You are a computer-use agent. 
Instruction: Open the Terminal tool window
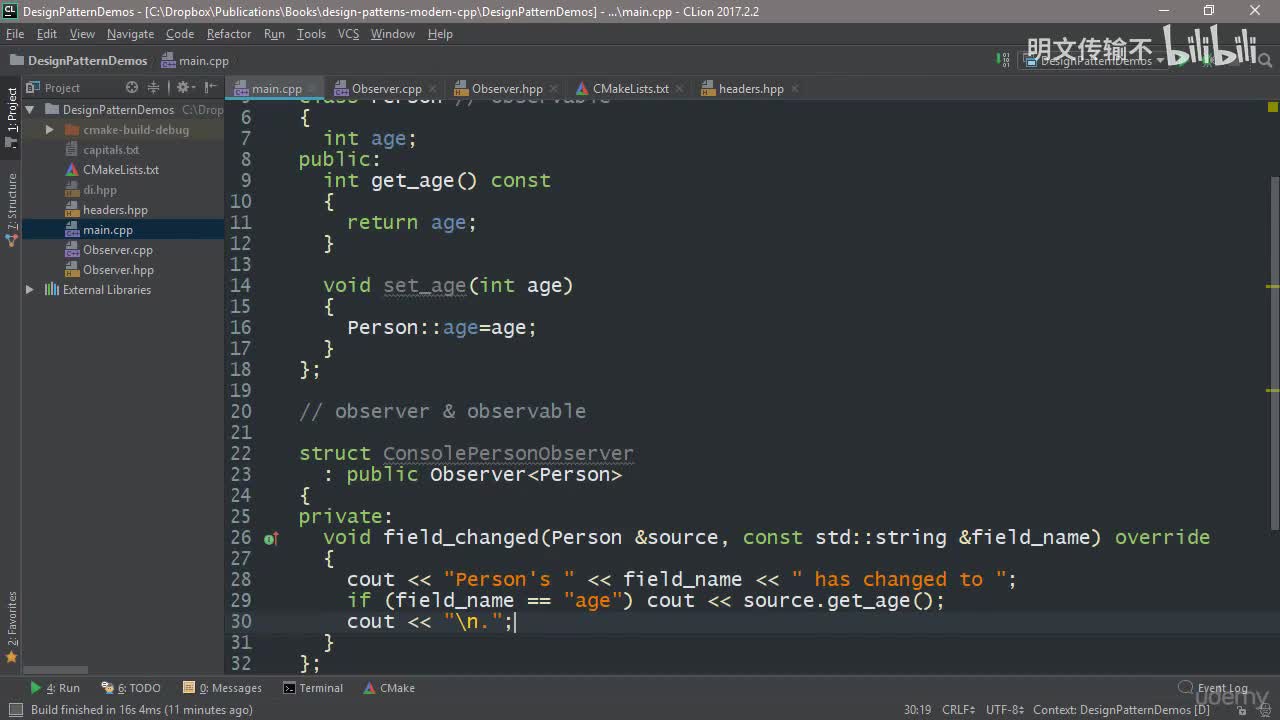[x=313, y=688]
